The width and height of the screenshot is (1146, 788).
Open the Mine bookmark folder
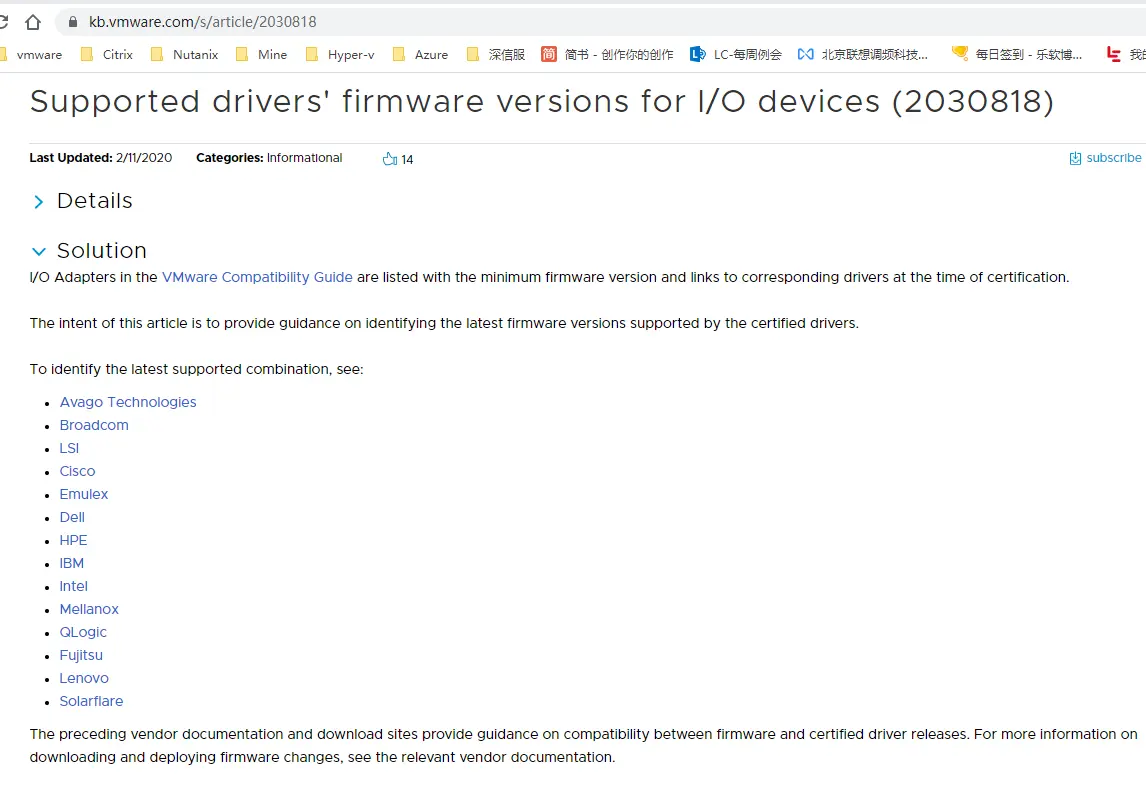click(x=262, y=54)
